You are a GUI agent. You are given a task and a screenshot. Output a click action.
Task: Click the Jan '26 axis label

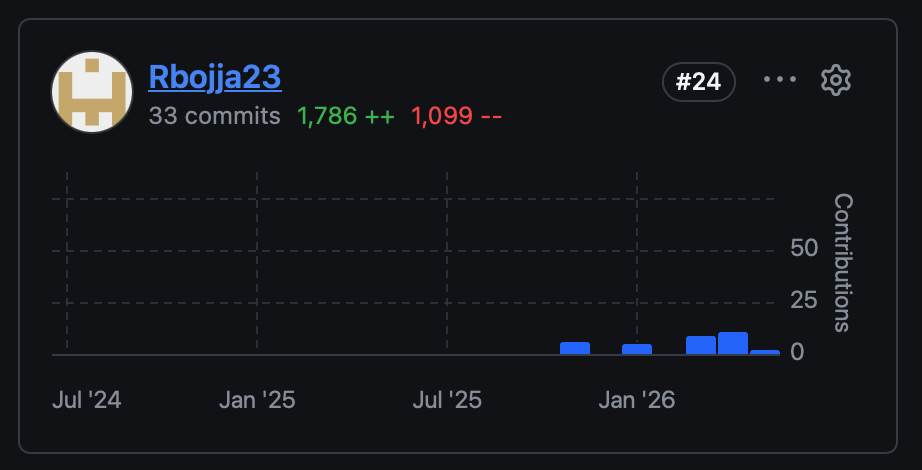[x=637, y=401]
